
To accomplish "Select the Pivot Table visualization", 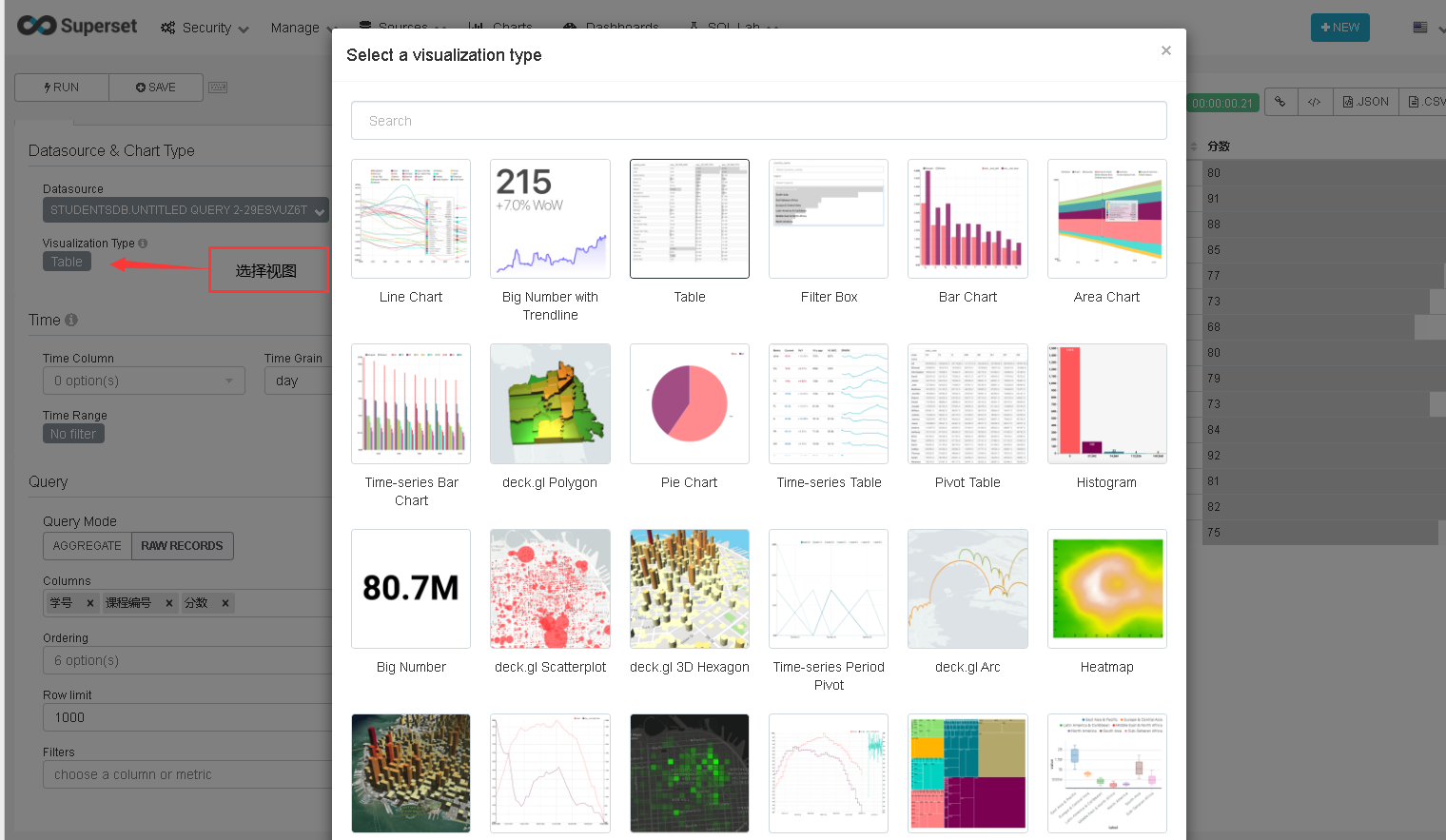I will click(x=967, y=403).
